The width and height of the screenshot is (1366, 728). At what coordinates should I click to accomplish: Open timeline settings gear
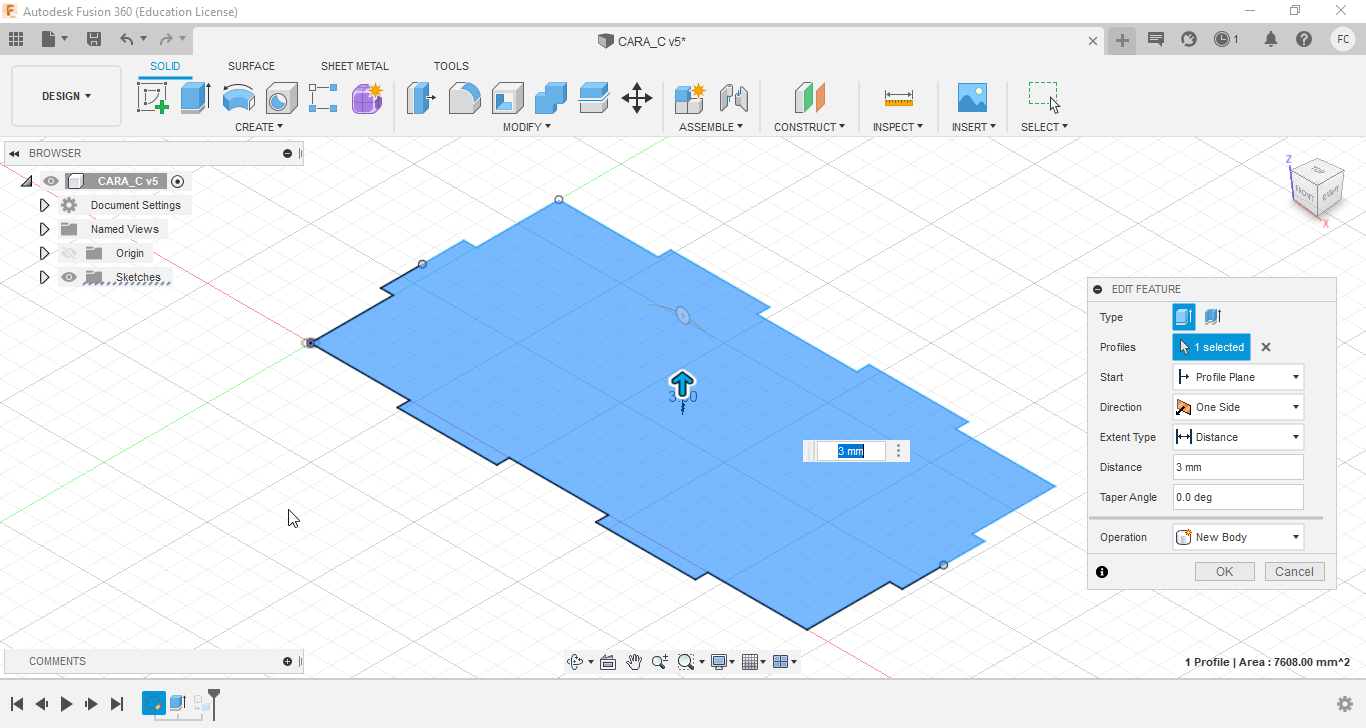tap(1345, 704)
